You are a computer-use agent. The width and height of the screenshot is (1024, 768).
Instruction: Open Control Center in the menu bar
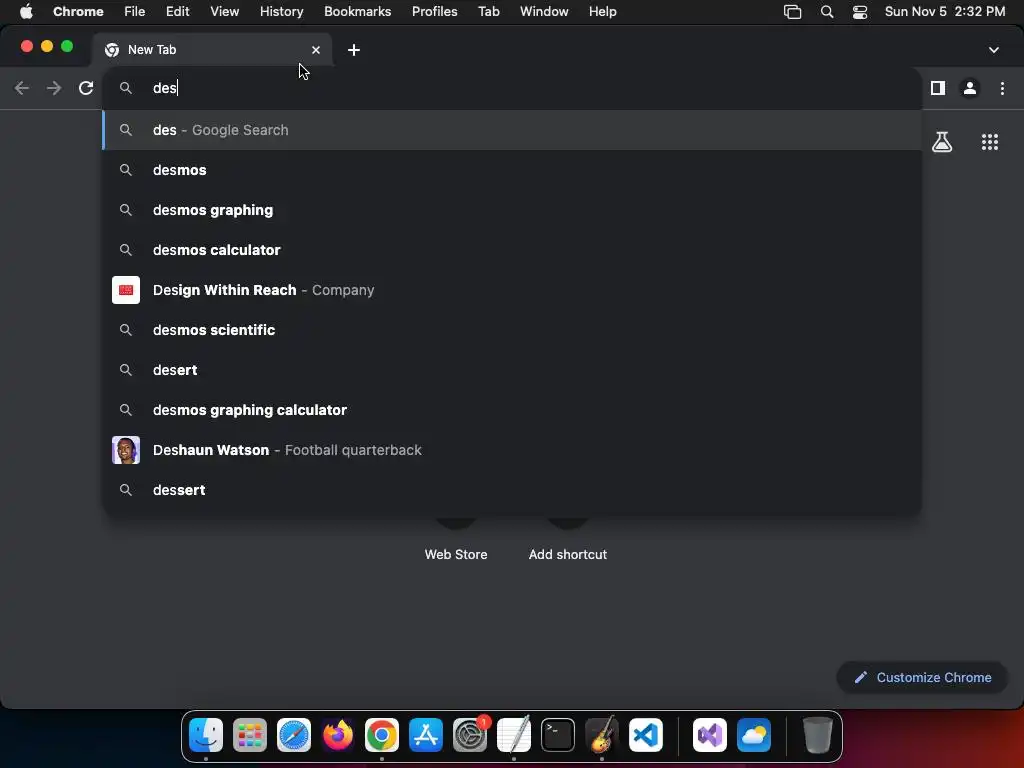[x=860, y=12]
